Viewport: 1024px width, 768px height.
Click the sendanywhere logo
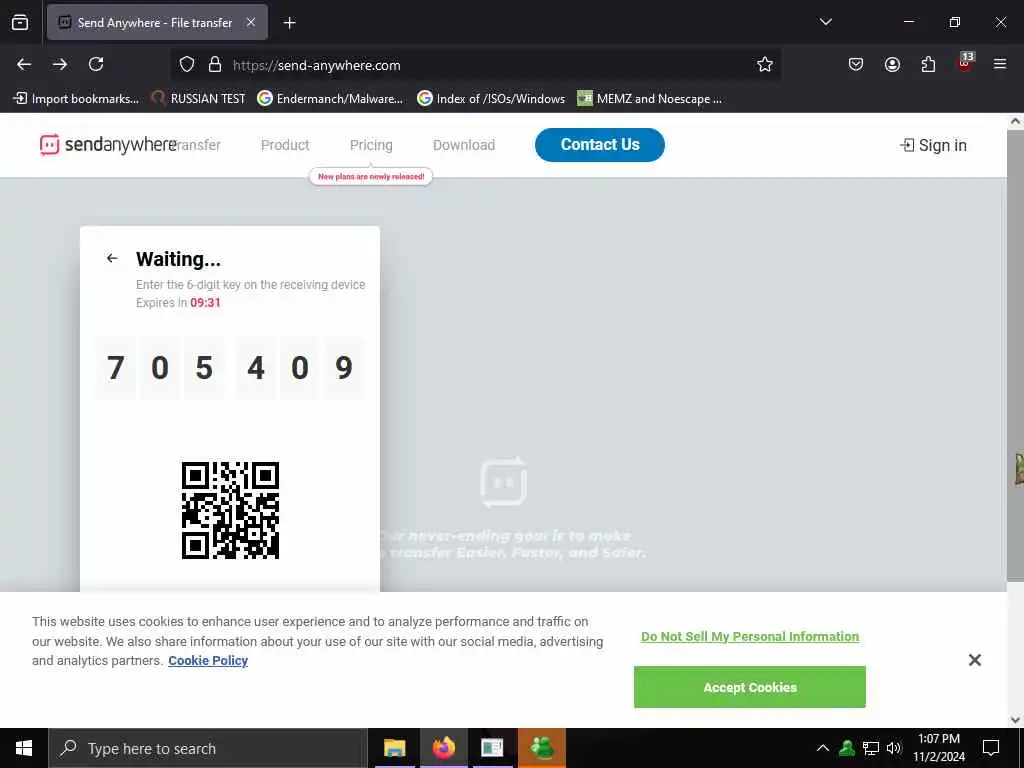pos(108,144)
